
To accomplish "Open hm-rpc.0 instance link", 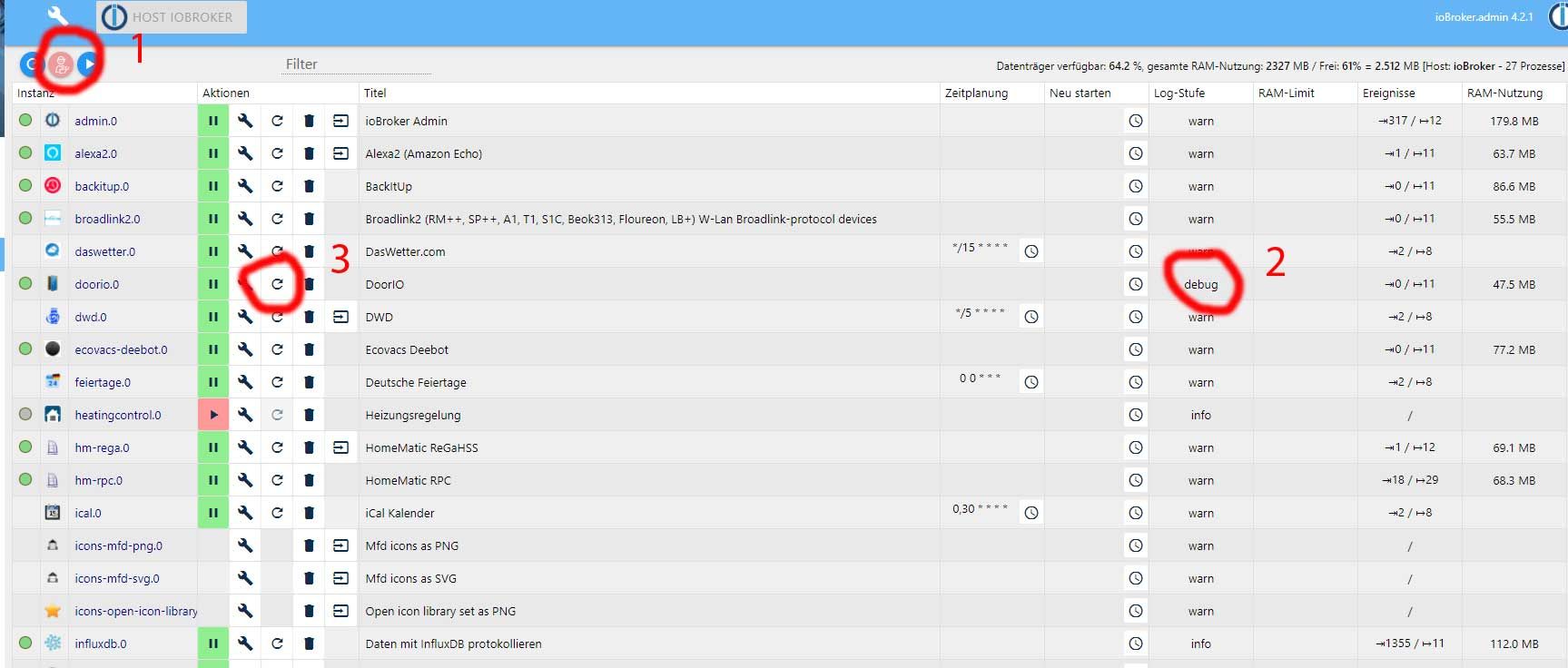I will tap(98, 480).
